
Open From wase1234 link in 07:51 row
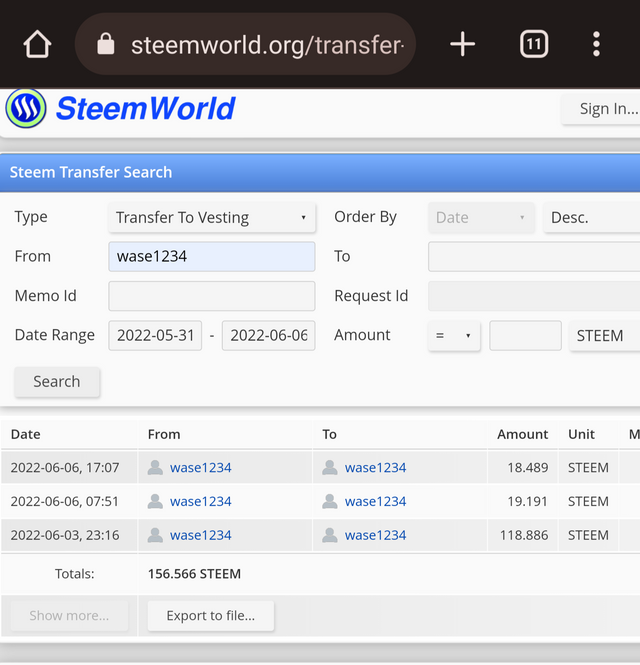point(201,502)
